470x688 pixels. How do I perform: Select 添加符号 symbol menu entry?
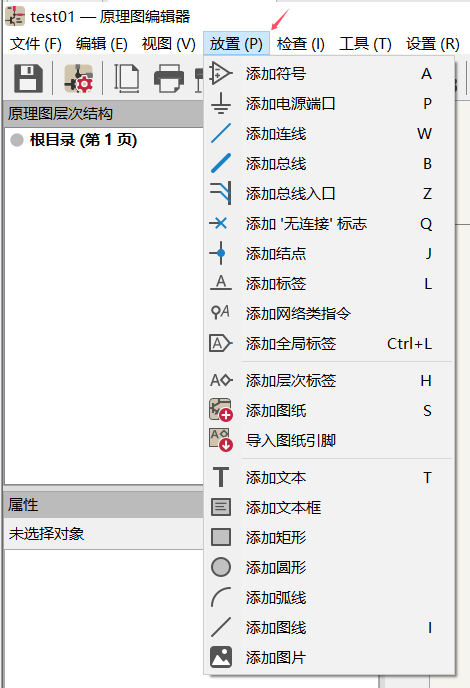329,74
